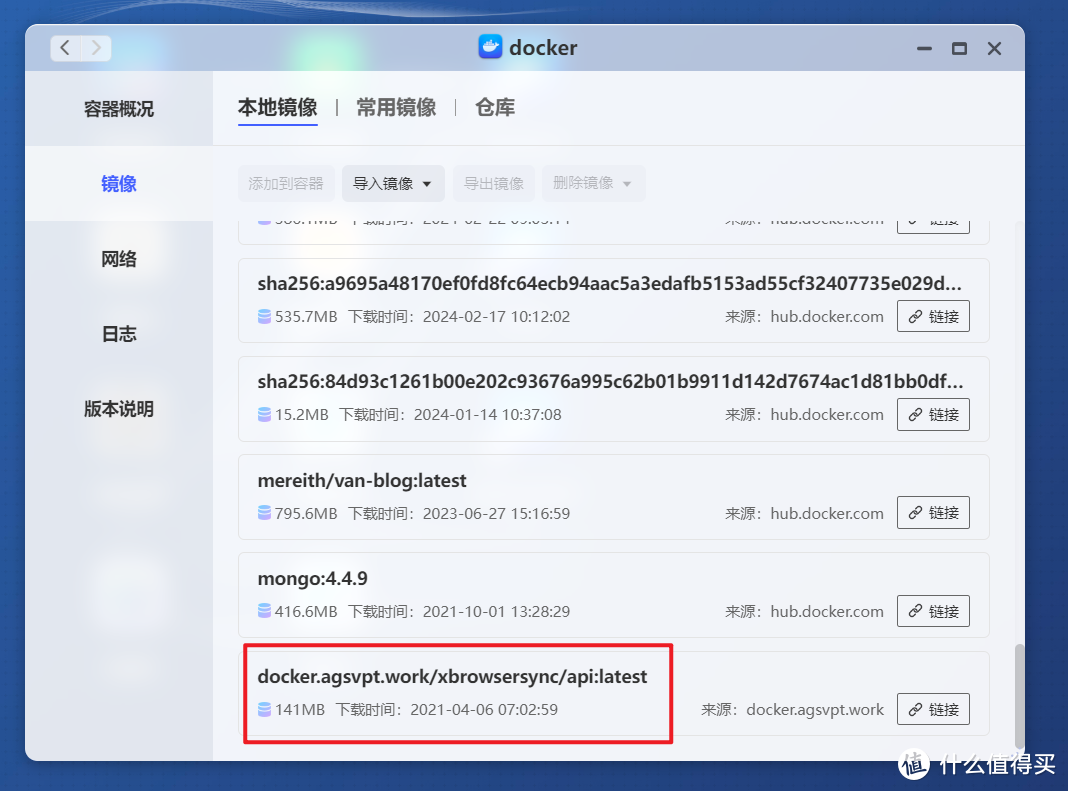Click the forward navigation arrow
Viewport: 1068px width, 791px height.
click(x=96, y=47)
